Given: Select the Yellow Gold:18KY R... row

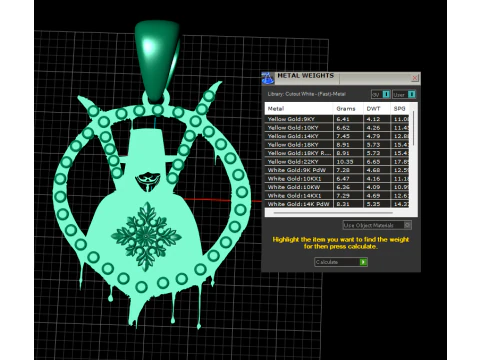Looking at the screenshot, I should pyautogui.click(x=337, y=153).
